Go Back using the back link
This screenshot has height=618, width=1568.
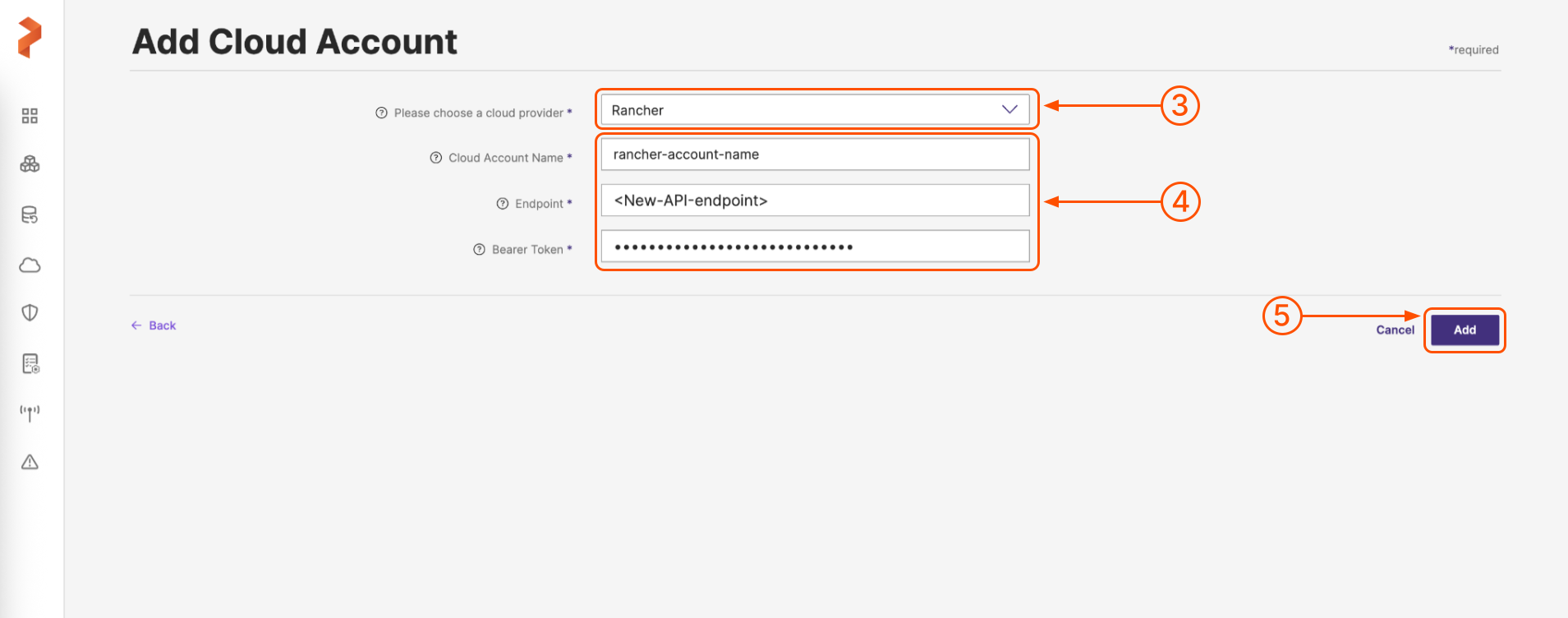pos(154,325)
